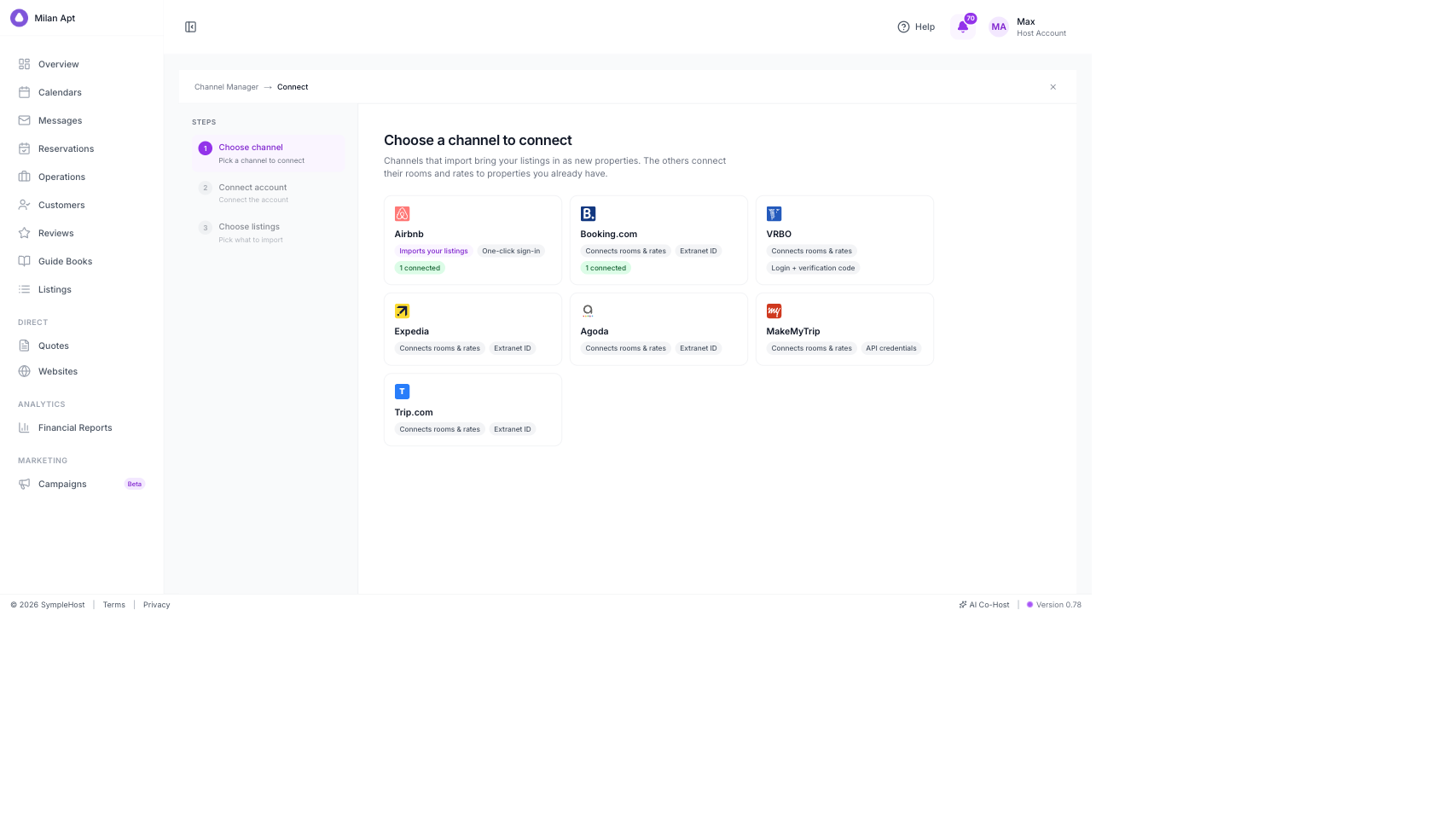1456x819 pixels.
Task: Open the Privacy link in footer
Action: [x=157, y=605]
